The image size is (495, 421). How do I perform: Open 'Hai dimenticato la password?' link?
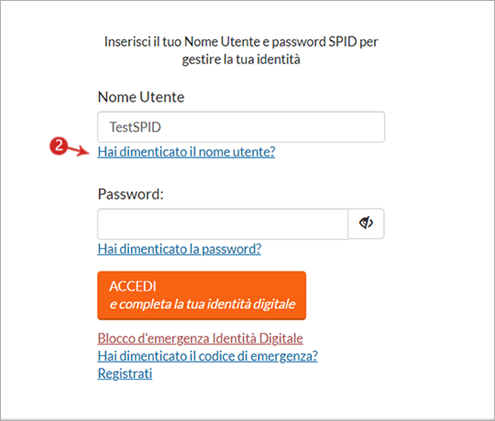[179, 249]
